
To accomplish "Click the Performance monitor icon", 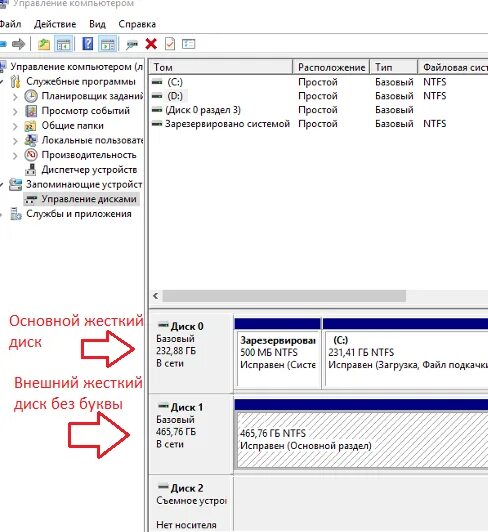I will click(31, 155).
